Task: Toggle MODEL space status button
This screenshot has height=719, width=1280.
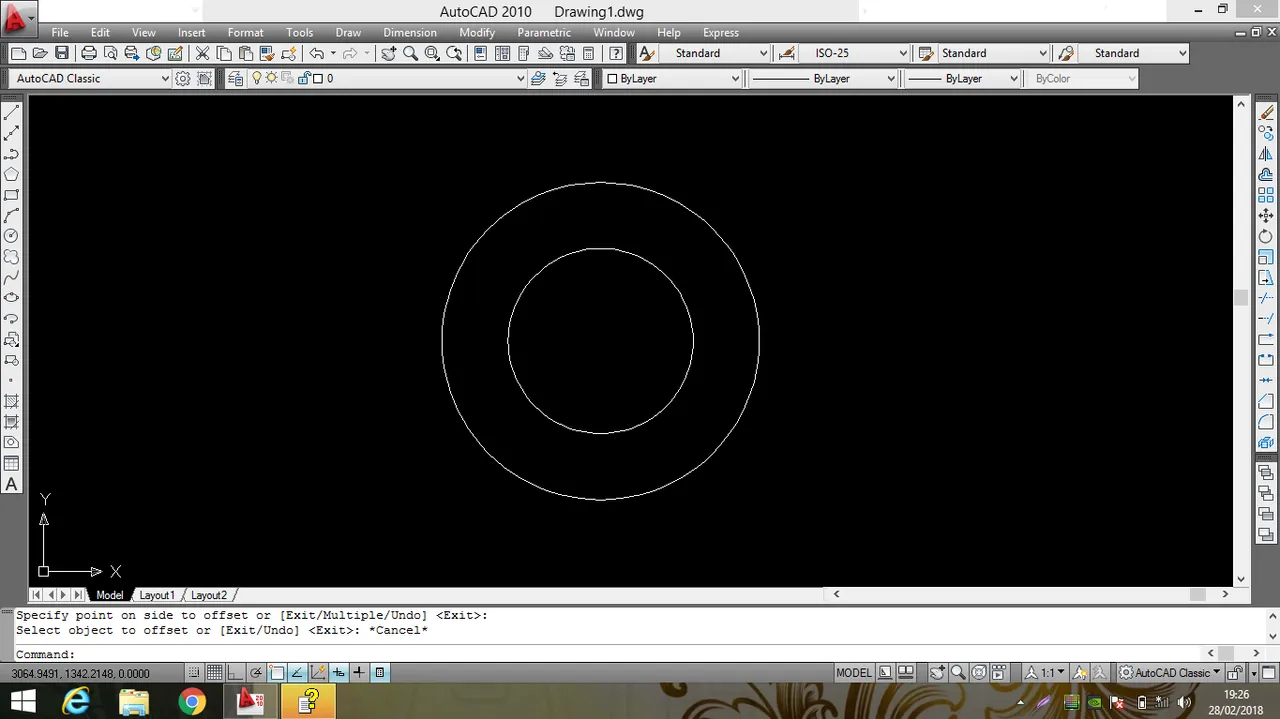Action: (x=854, y=673)
